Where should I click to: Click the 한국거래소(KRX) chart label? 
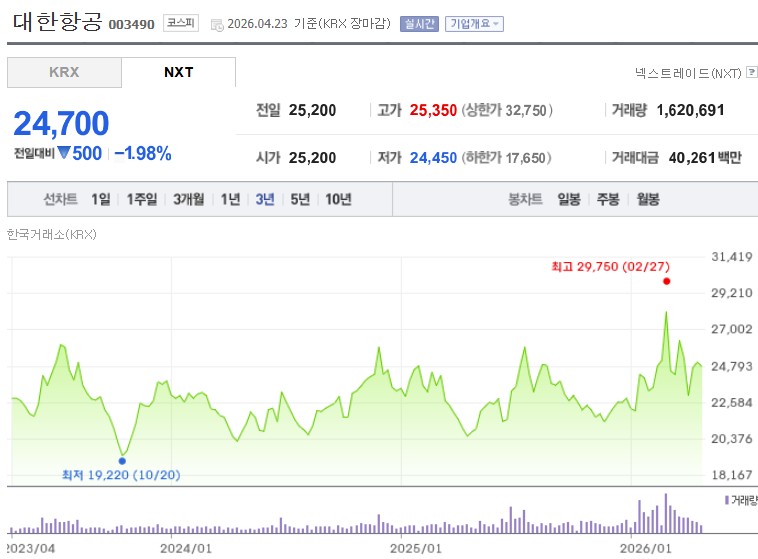[x=52, y=235]
